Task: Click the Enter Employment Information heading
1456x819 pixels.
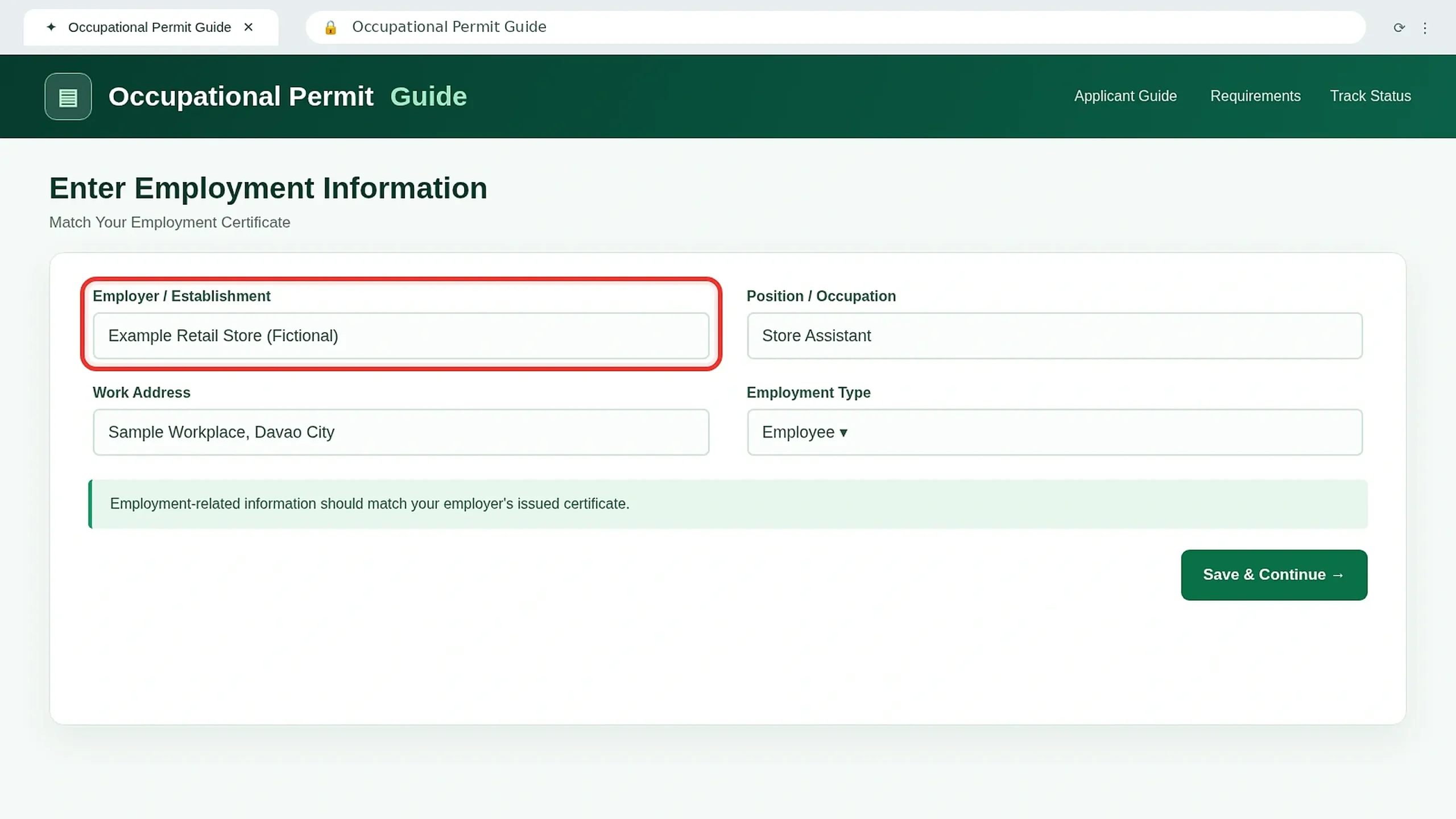Action: click(x=268, y=188)
